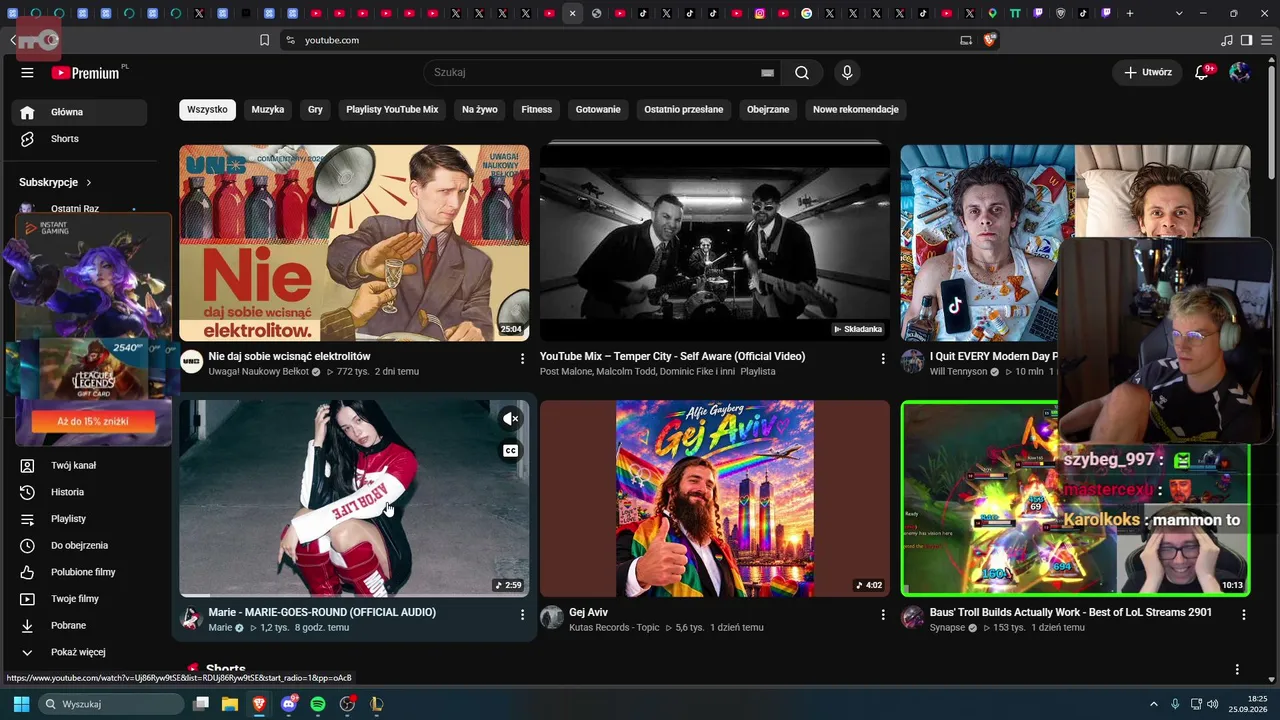The height and width of the screenshot is (720, 1280).
Task: Unmute the Marie video preview
Action: 511,419
